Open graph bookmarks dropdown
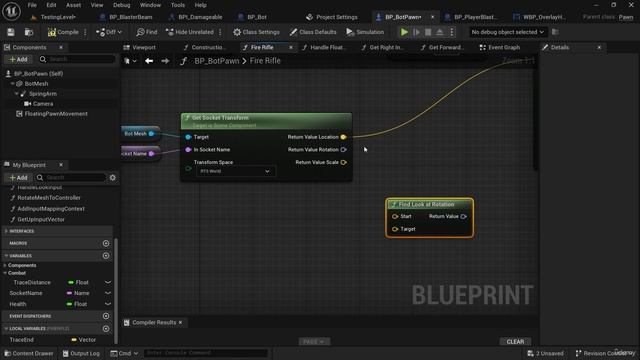The height and width of the screenshot is (360, 640). [x=131, y=61]
